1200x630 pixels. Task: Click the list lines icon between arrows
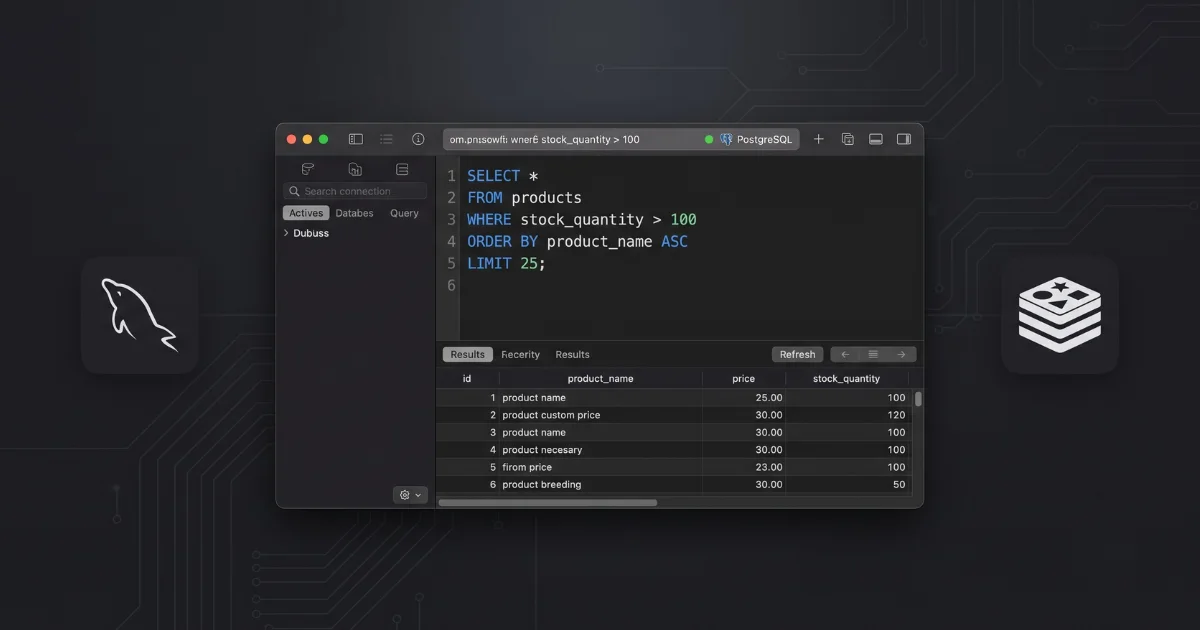coord(873,354)
